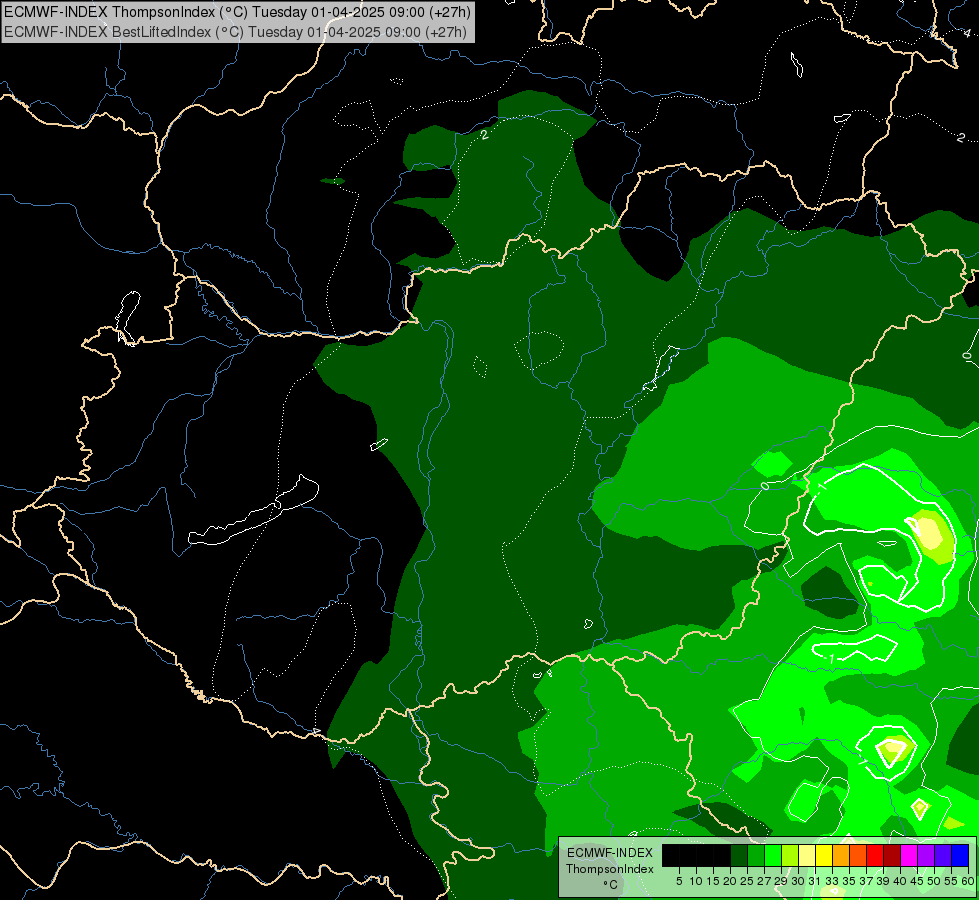The height and width of the screenshot is (900, 979).
Task: Select the red-orange 35–37 legend swatch
Action: [857, 856]
